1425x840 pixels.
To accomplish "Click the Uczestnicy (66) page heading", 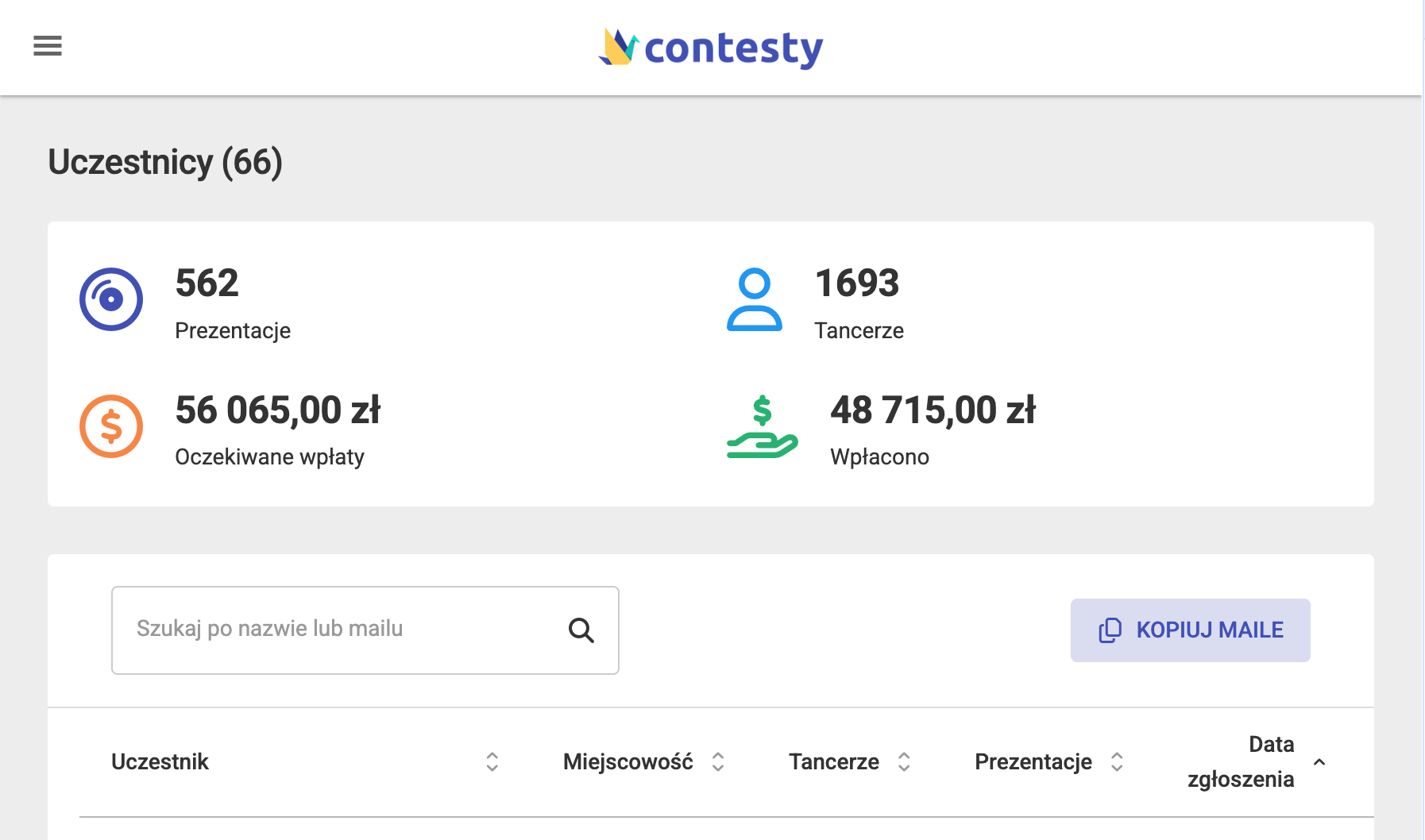I will (165, 162).
